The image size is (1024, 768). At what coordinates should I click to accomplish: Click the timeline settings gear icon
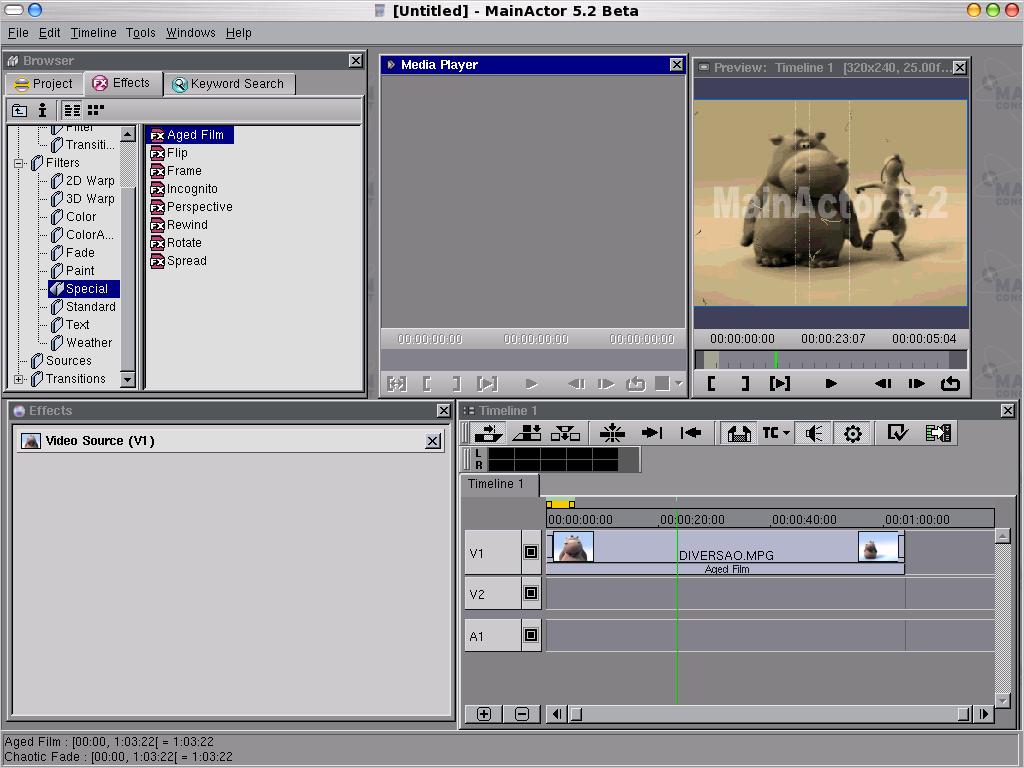pos(853,433)
